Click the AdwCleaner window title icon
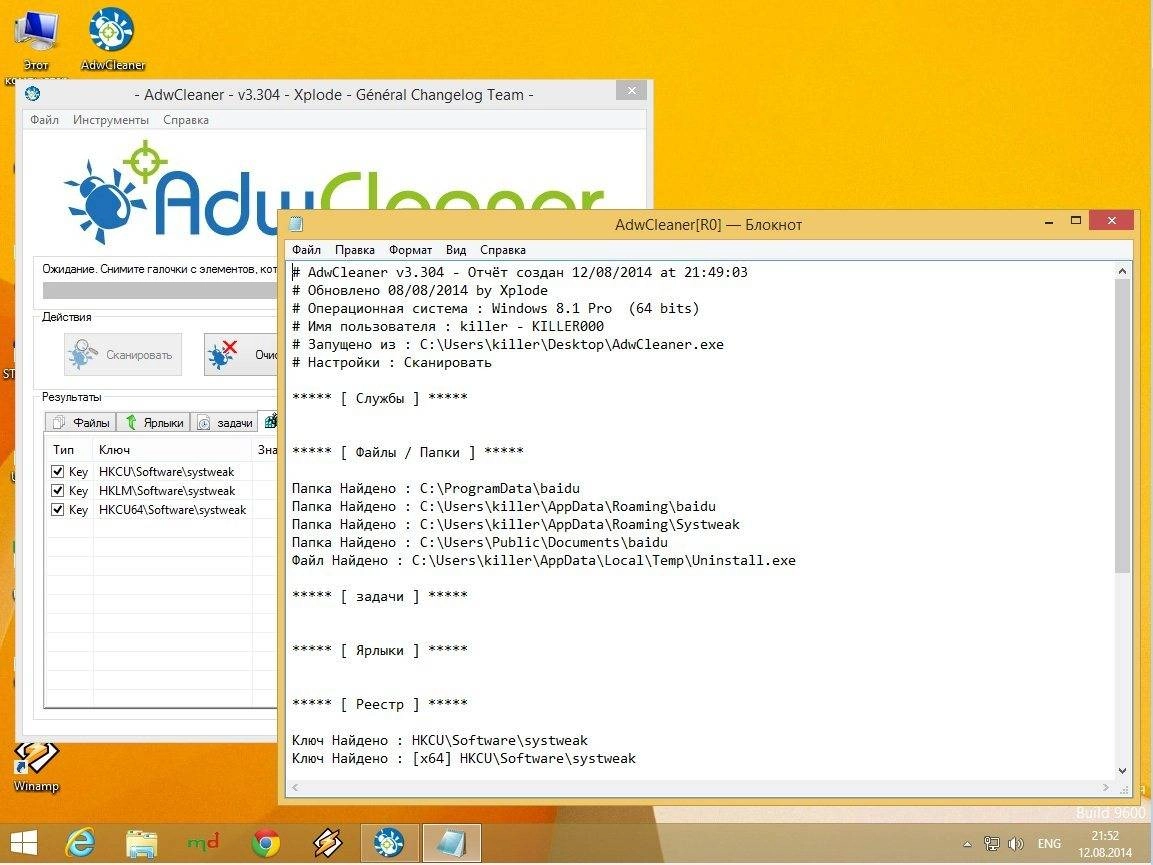1153x865 pixels. [x=32, y=94]
